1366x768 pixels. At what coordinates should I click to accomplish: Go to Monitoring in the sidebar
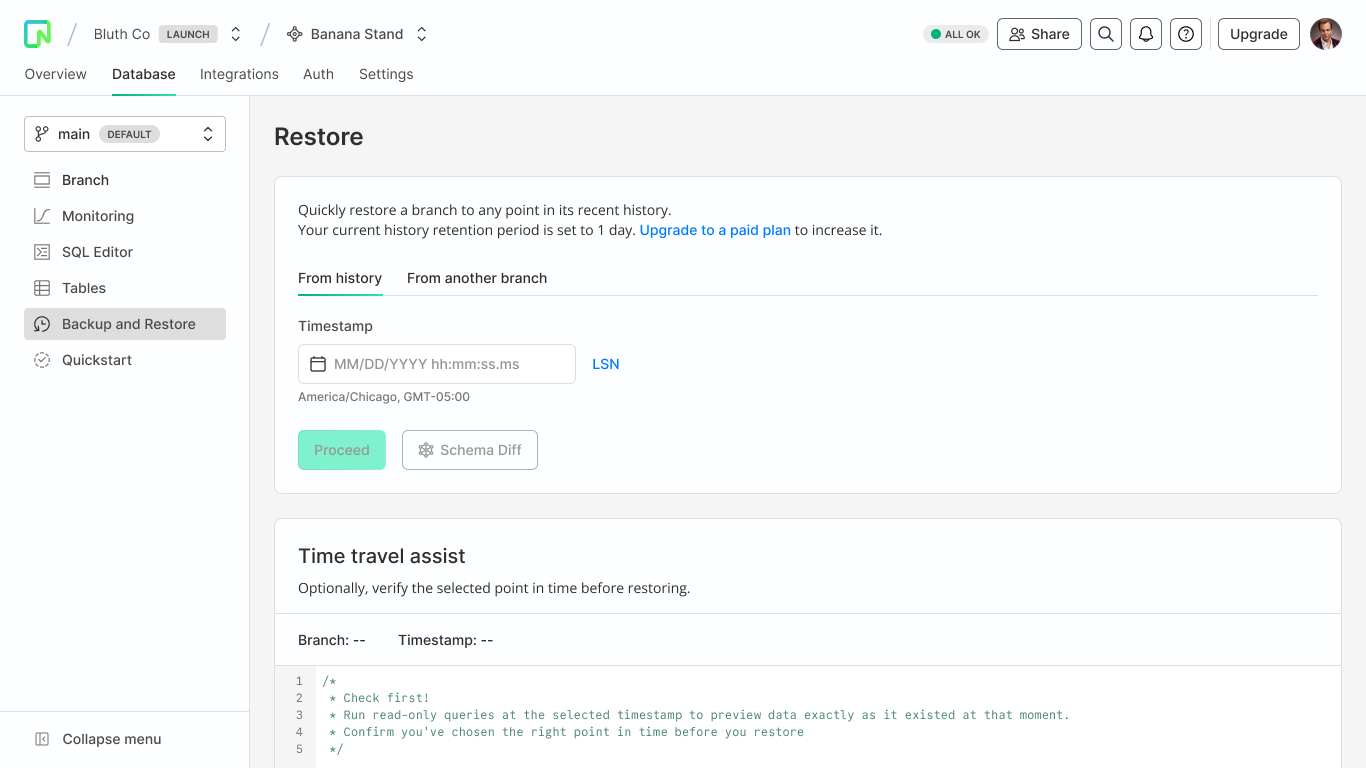tap(97, 216)
